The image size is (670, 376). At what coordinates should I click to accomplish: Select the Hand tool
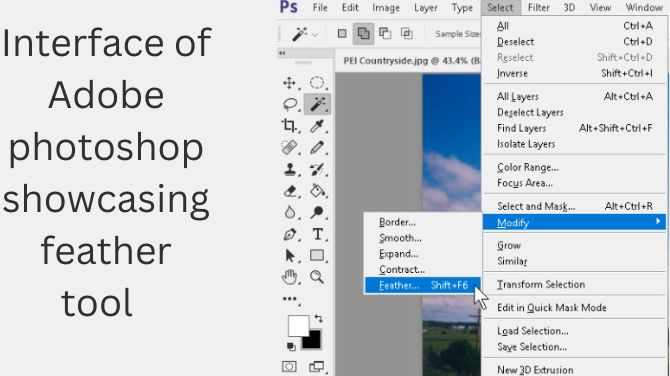pos(290,277)
